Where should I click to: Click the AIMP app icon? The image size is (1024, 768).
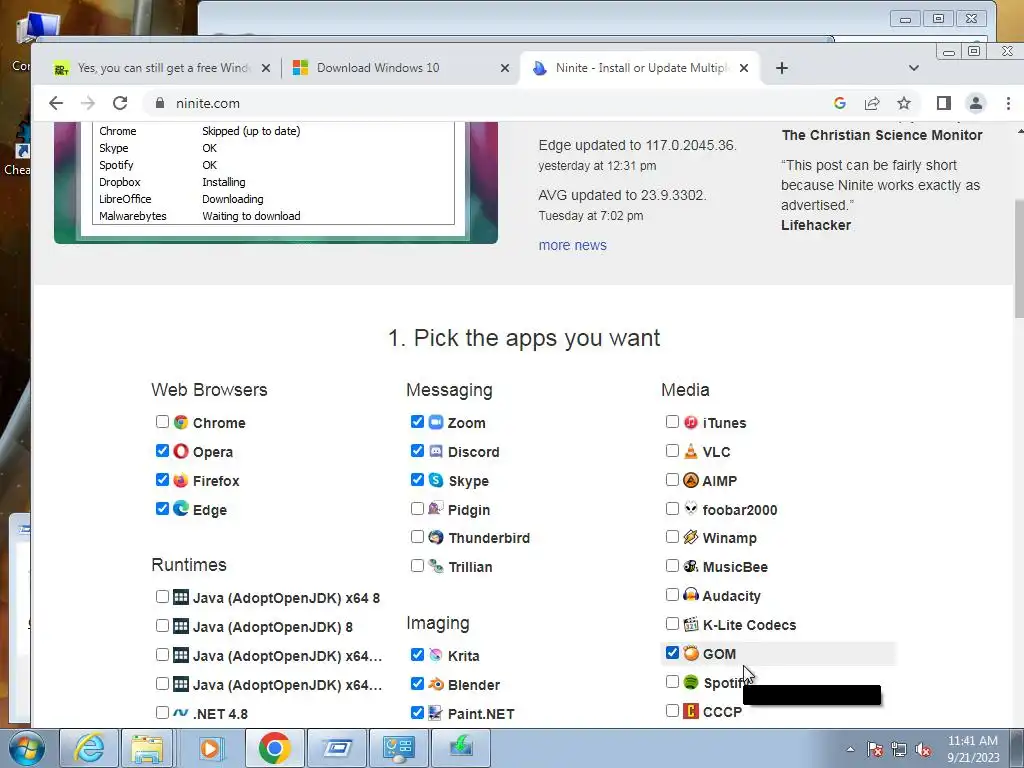coord(691,480)
